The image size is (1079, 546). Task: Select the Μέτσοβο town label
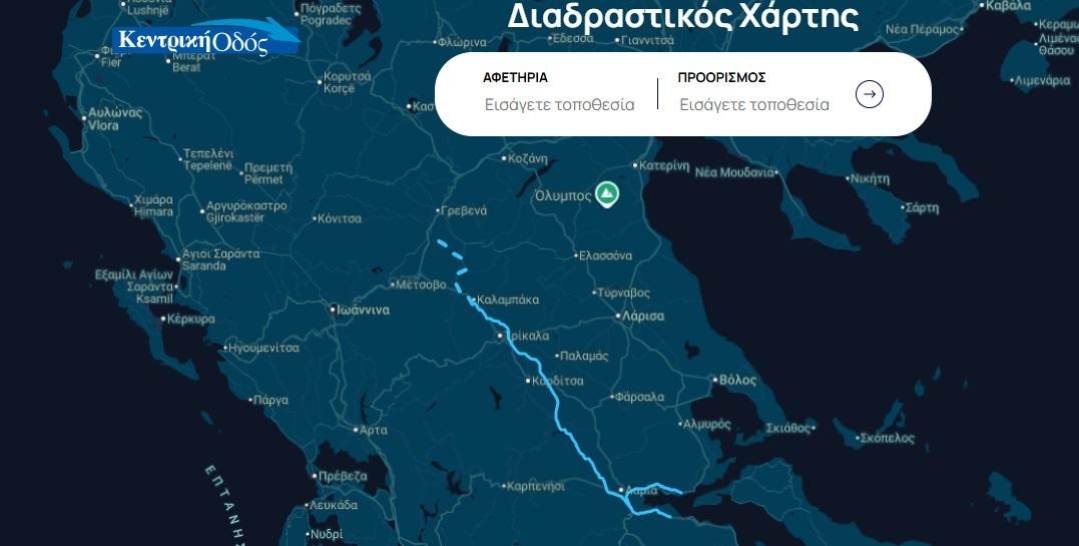click(420, 284)
